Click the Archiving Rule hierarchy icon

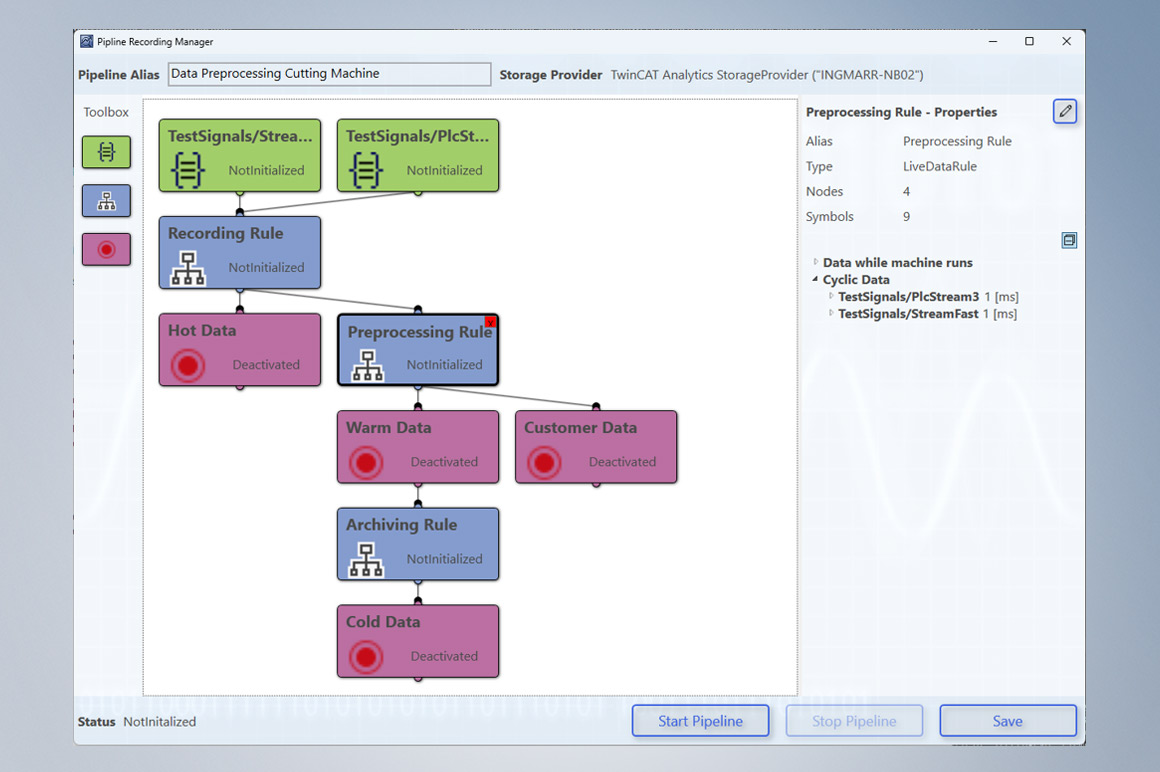tap(365, 560)
